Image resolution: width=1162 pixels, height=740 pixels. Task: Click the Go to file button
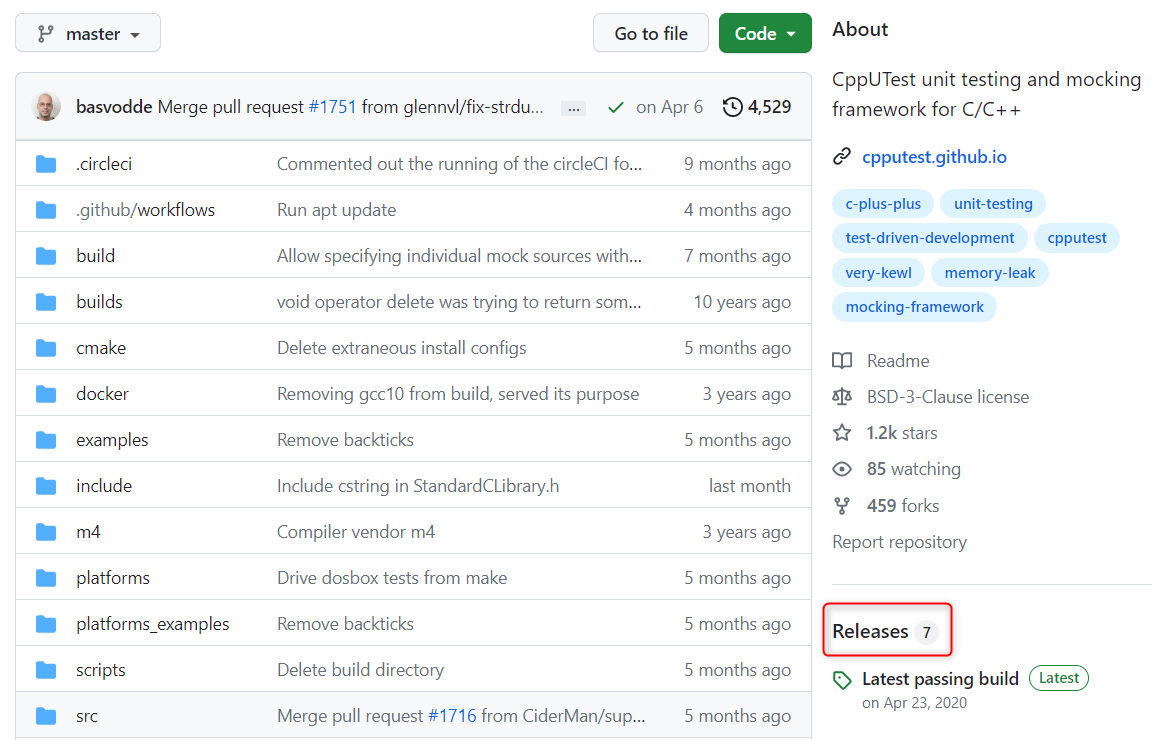[650, 33]
